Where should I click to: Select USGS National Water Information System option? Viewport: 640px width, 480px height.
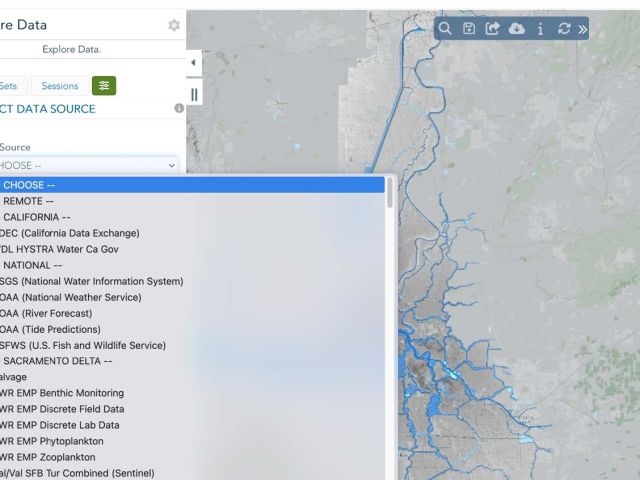[x=92, y=281]
